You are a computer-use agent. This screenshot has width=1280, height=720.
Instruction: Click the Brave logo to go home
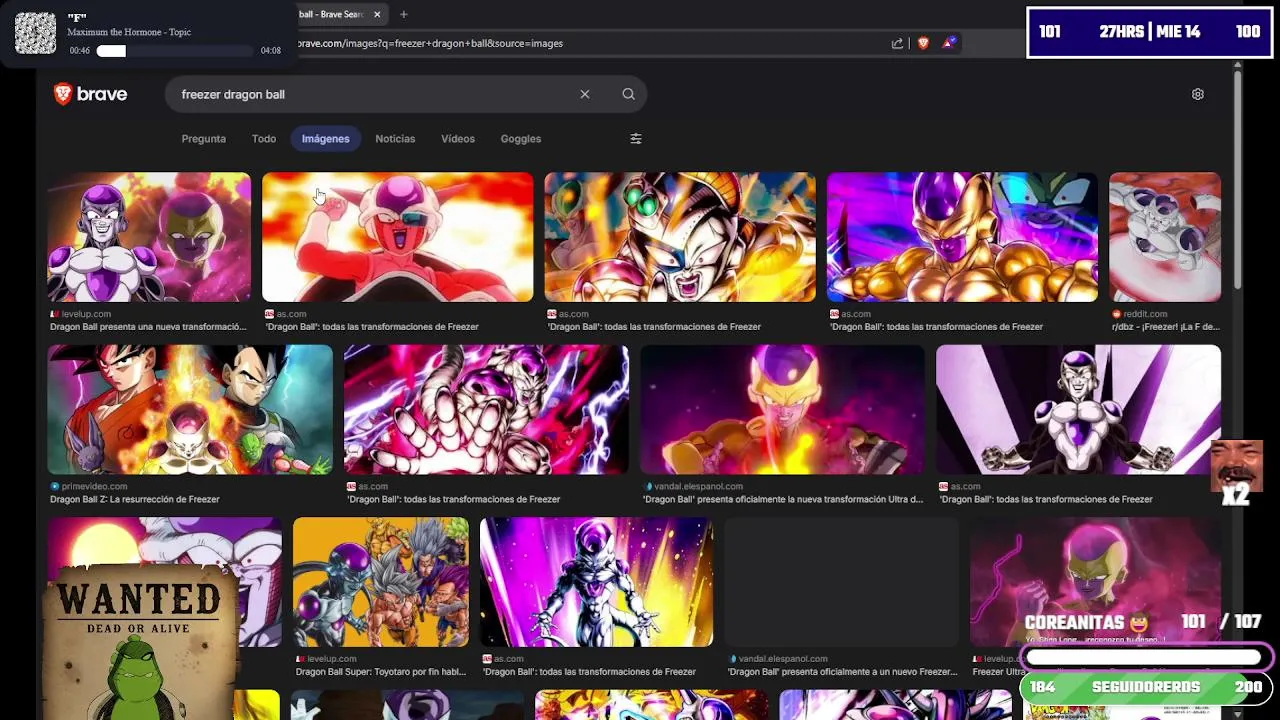[90, 94]
